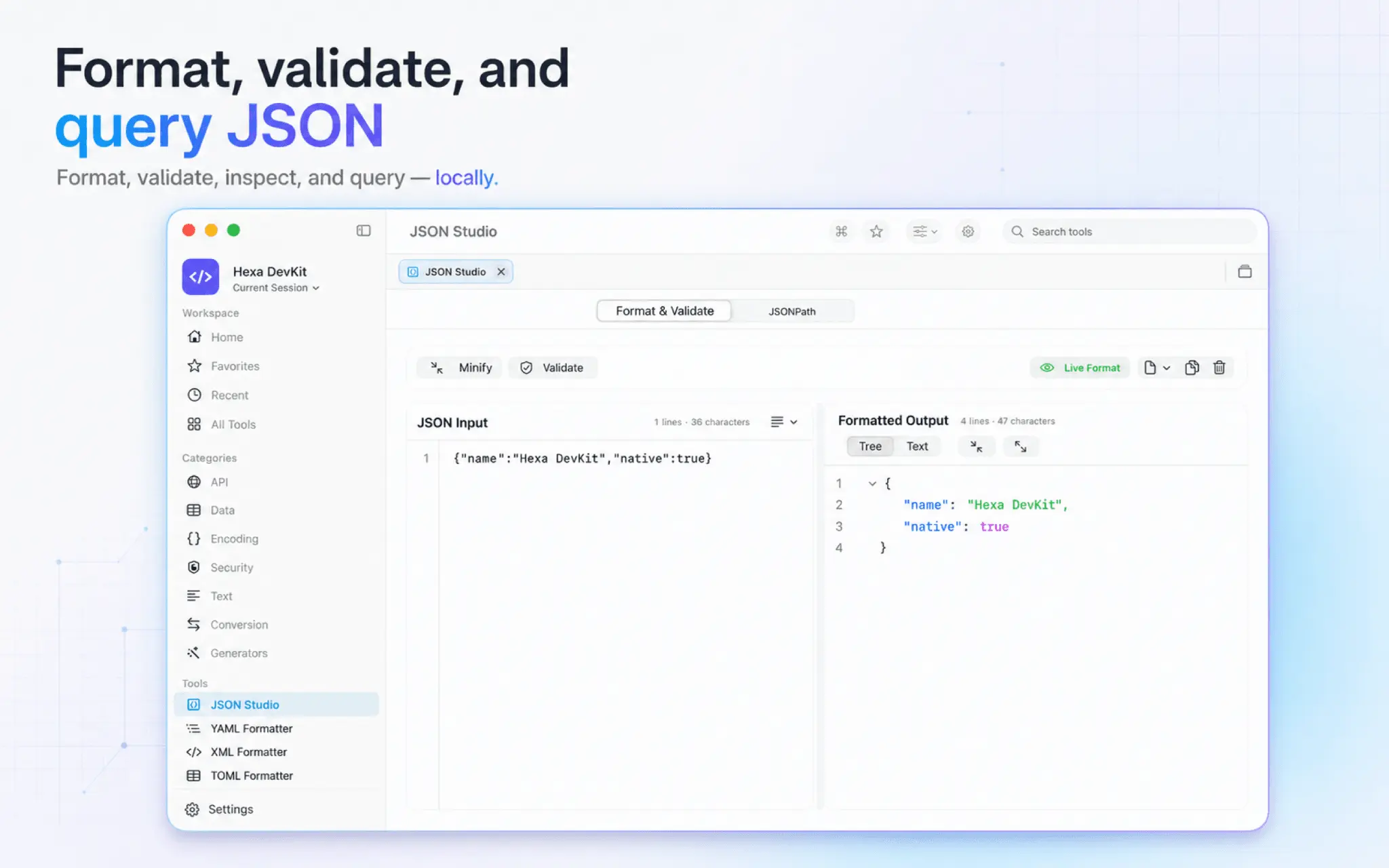1389x868 pixels.
Task: Switch output to Tree view
Action: click(x=870, y=446)
